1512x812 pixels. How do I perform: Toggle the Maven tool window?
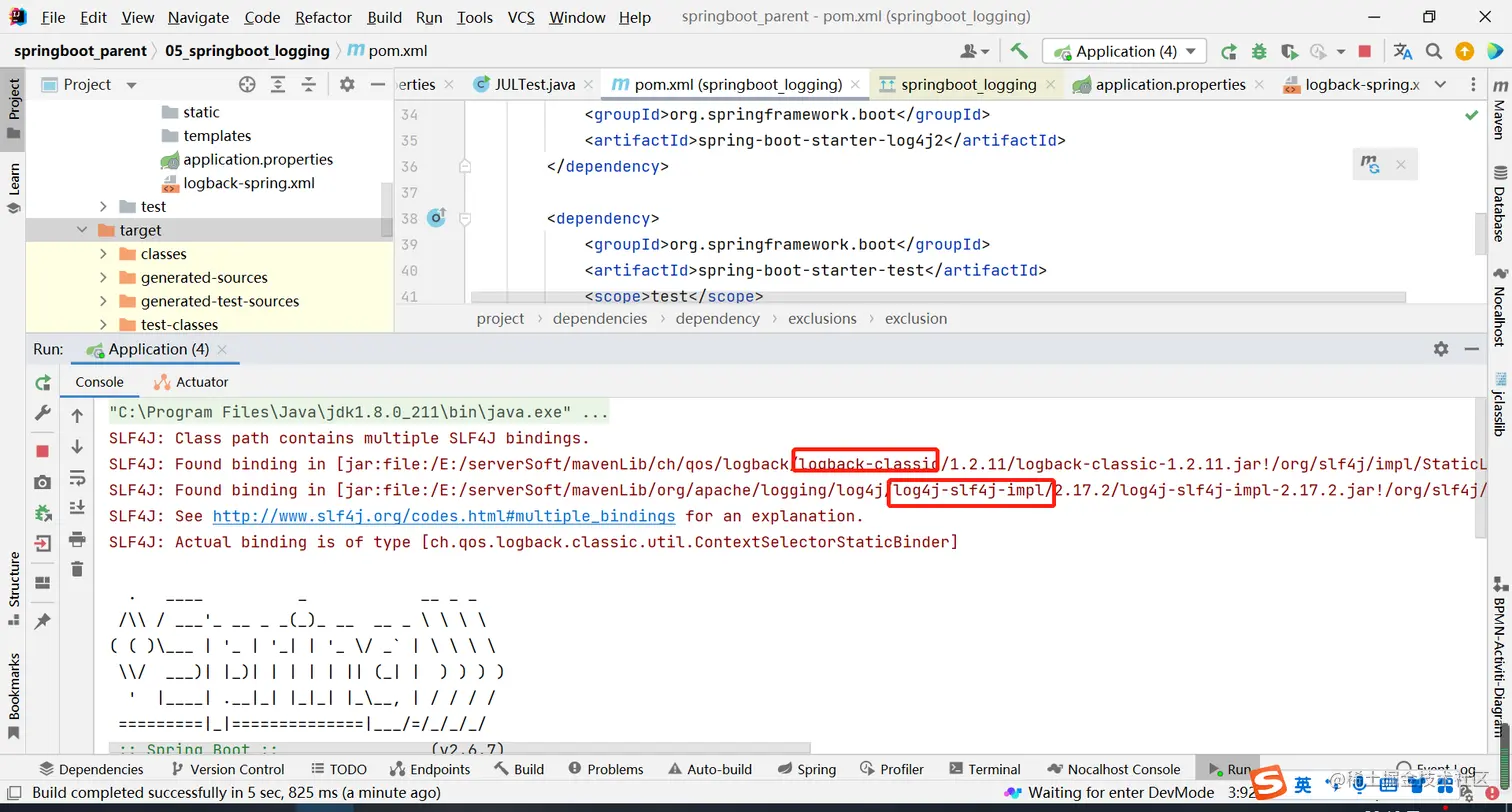coord(1499,111)
